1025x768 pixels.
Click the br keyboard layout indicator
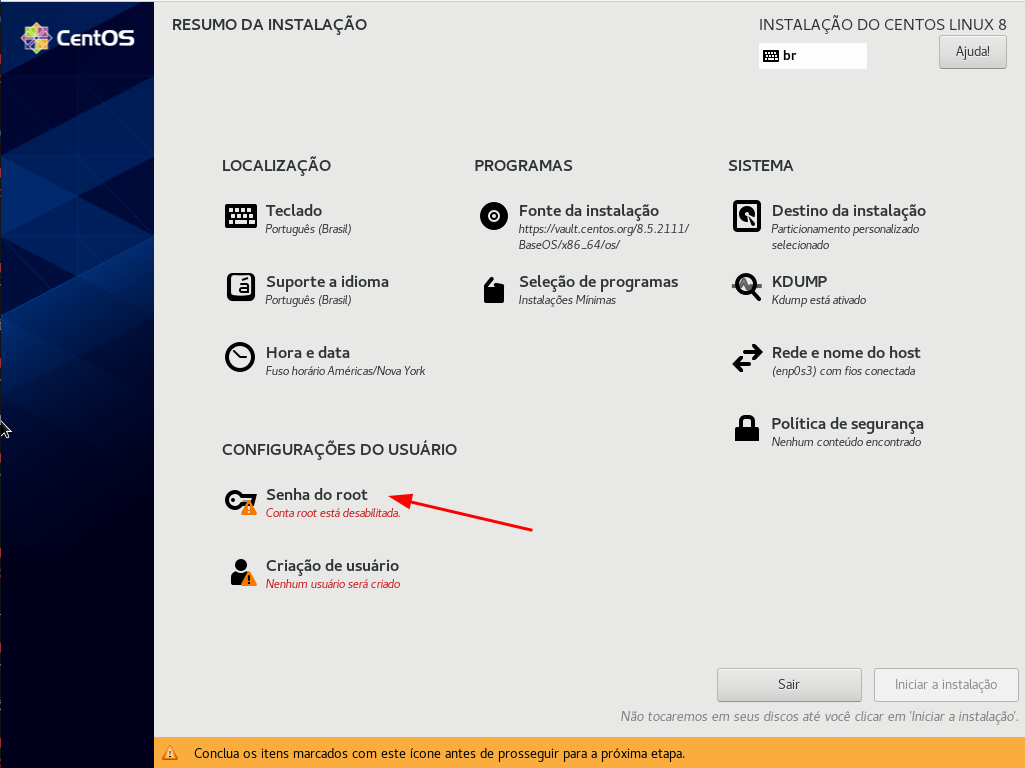pyautogui.click(x=813, y=56)
